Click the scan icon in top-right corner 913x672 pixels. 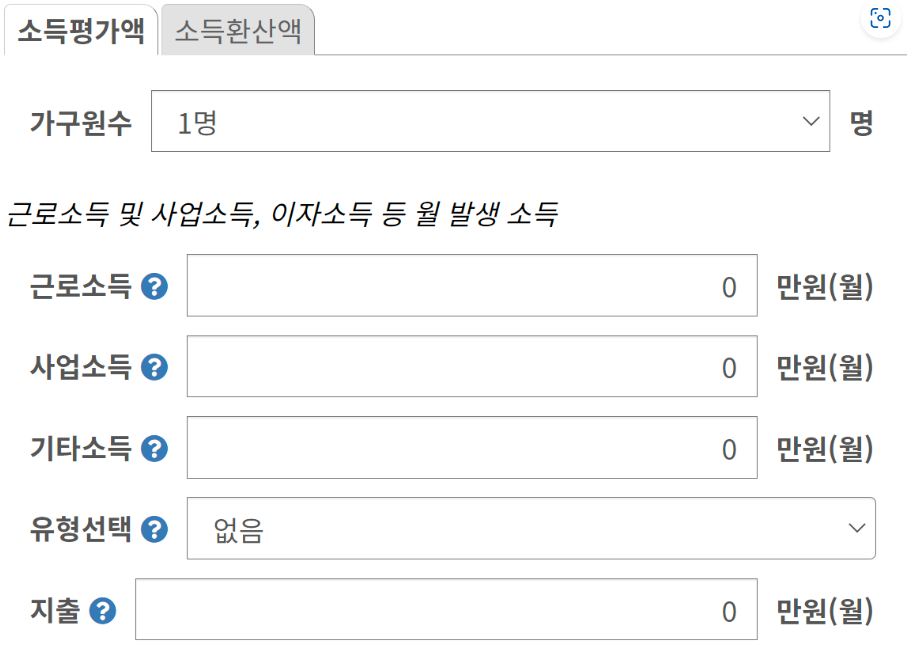coord(879,18)
